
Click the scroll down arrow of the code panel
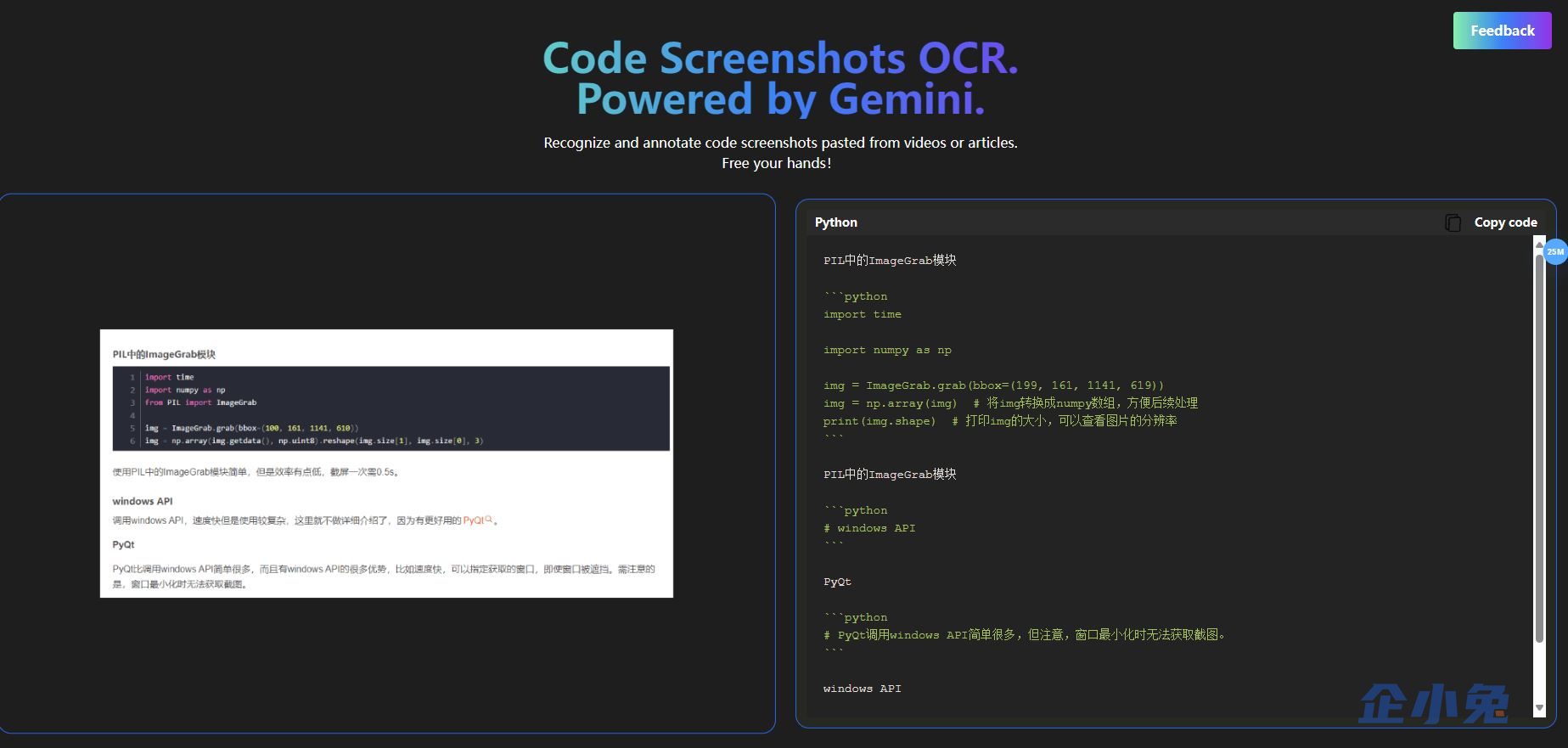coord(1539,708)
